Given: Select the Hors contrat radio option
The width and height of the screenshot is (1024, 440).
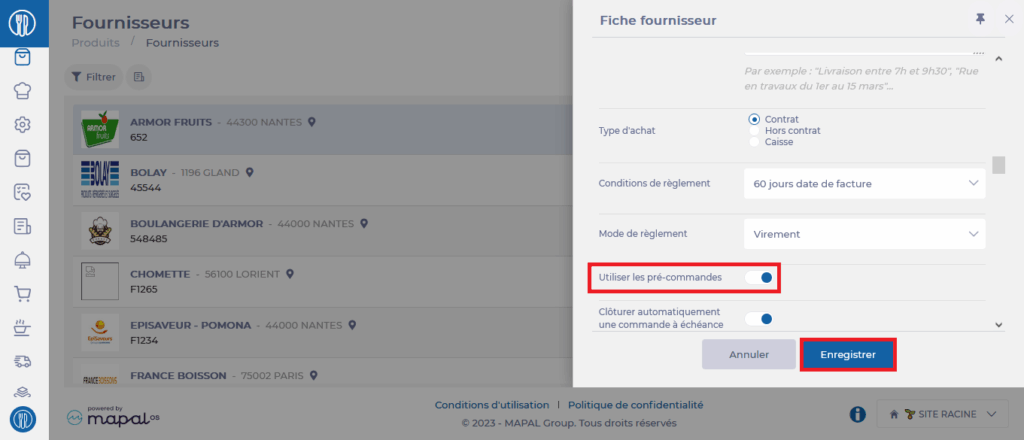Looking at the screenshot, I should pos(755,131).
